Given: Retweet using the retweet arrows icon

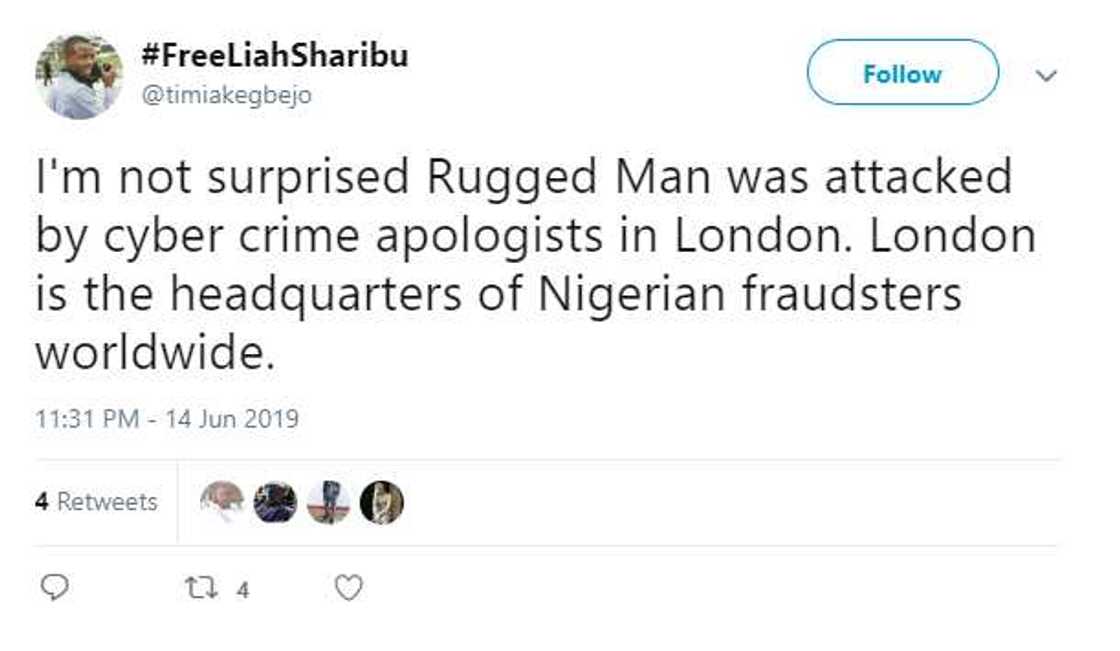Looking at the screenshot, I should point(201,589).
